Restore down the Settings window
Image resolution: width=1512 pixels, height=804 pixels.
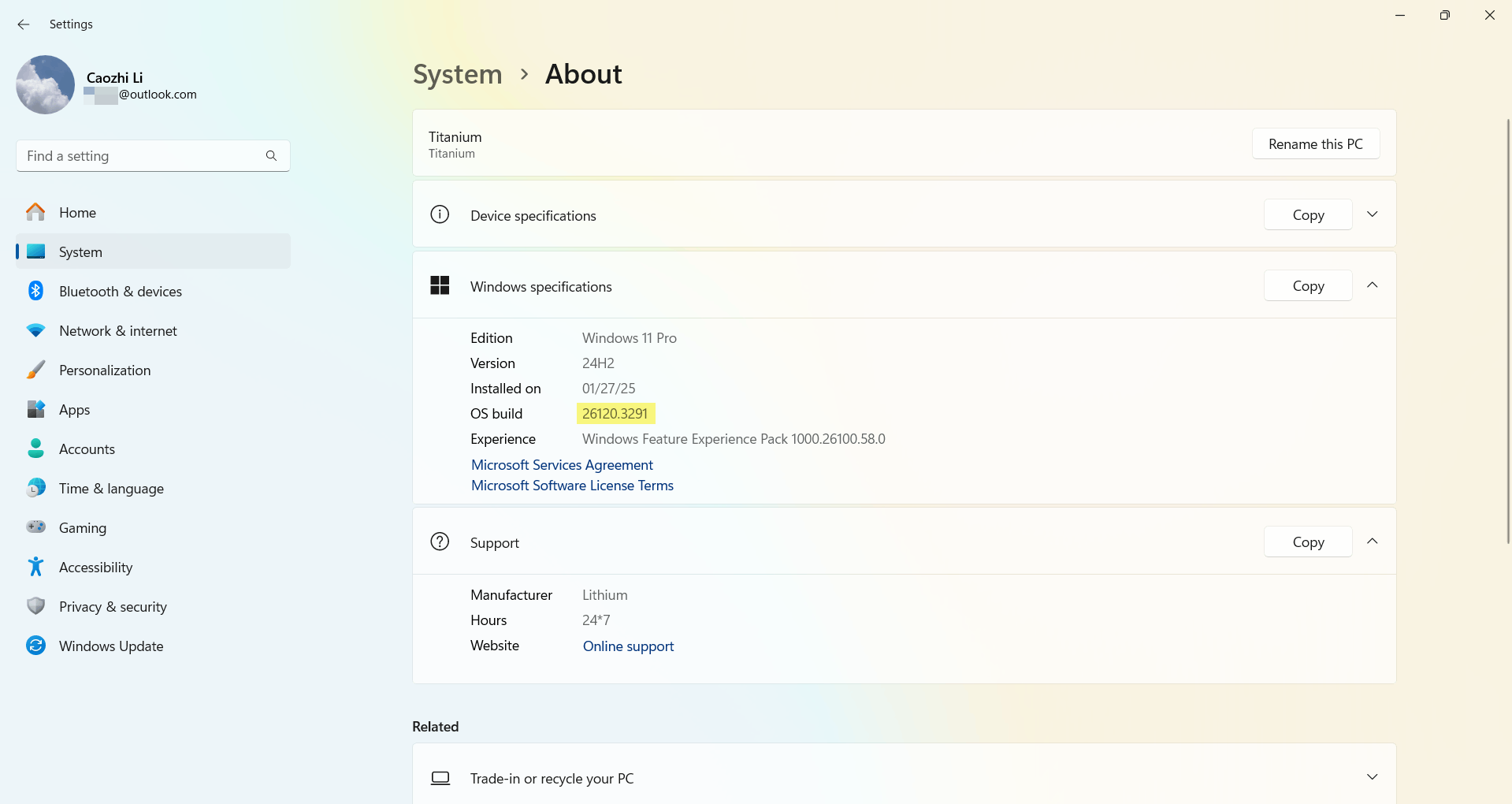(x=1444, y=15)
